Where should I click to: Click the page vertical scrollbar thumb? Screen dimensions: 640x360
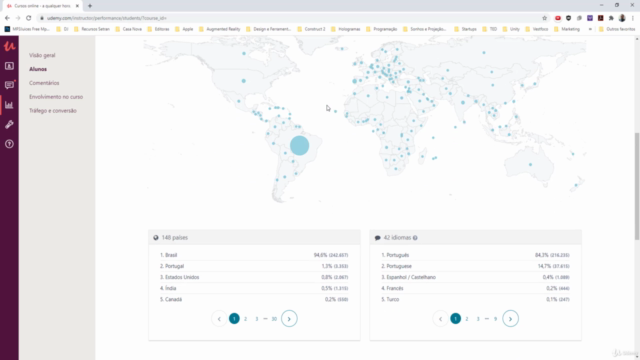637,186
